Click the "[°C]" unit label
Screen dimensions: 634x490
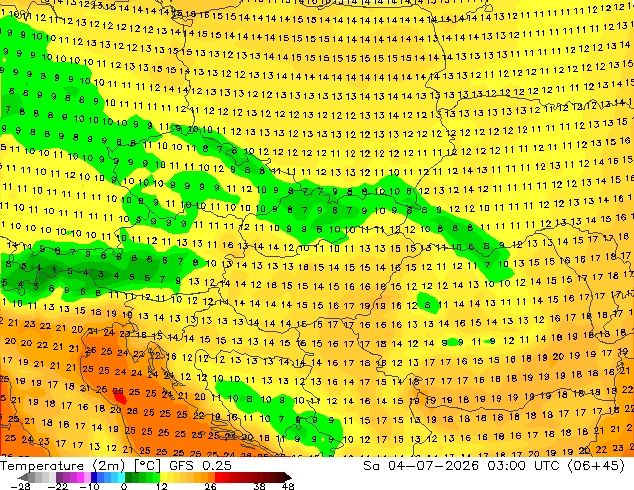point(147,466)
